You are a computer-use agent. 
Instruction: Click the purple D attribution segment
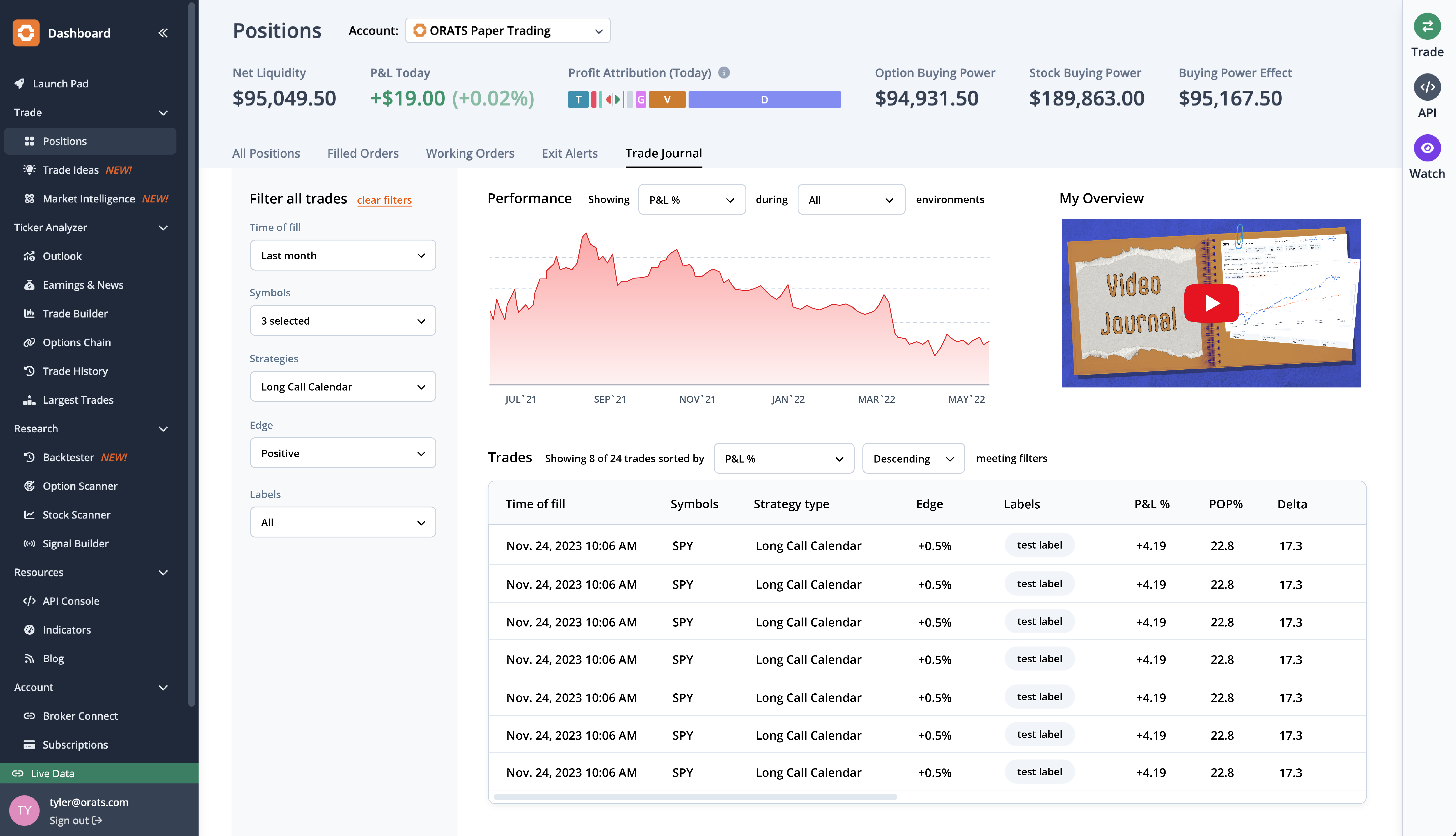coord(764,99)
